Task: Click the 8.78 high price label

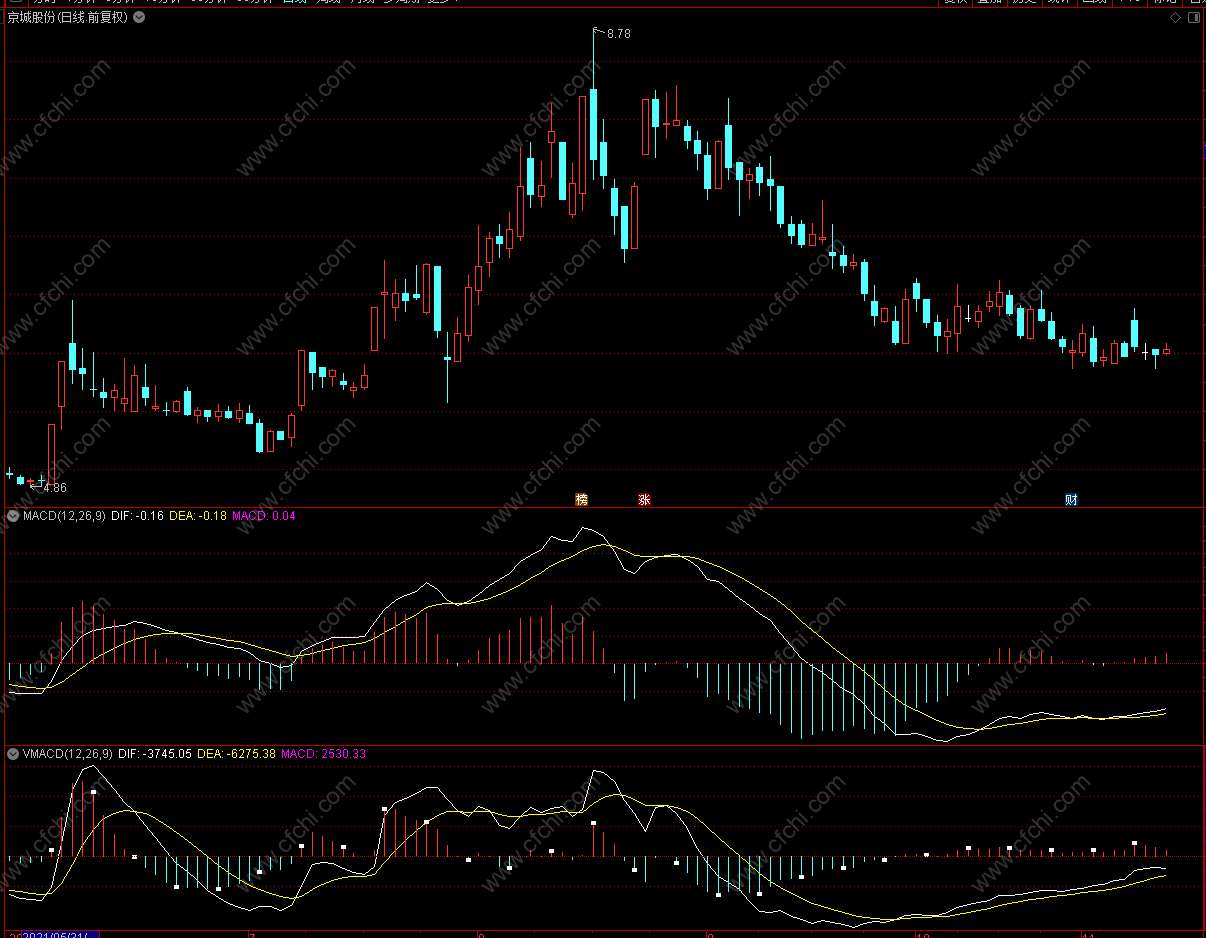Action: pyautogui.click(x=619, y=34)
